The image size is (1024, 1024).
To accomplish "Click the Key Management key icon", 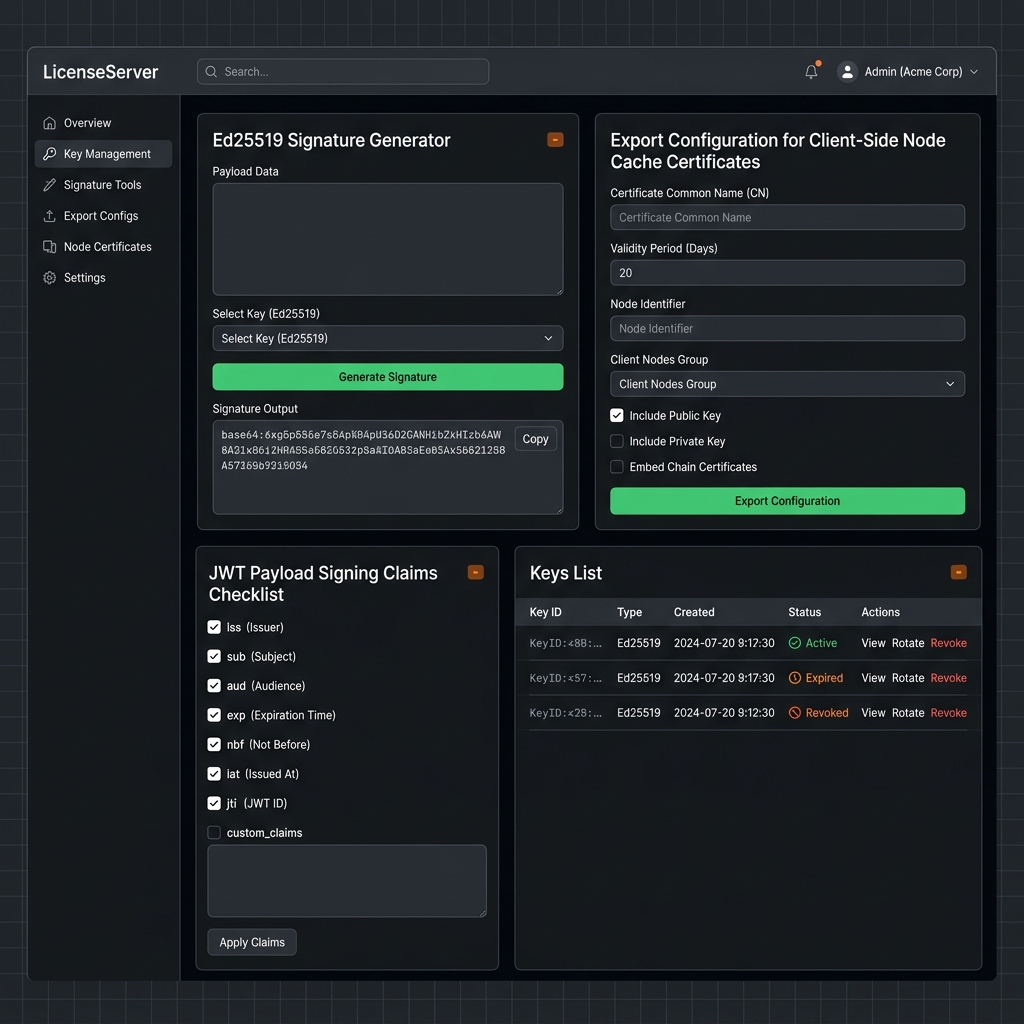I will coord(50,154).
